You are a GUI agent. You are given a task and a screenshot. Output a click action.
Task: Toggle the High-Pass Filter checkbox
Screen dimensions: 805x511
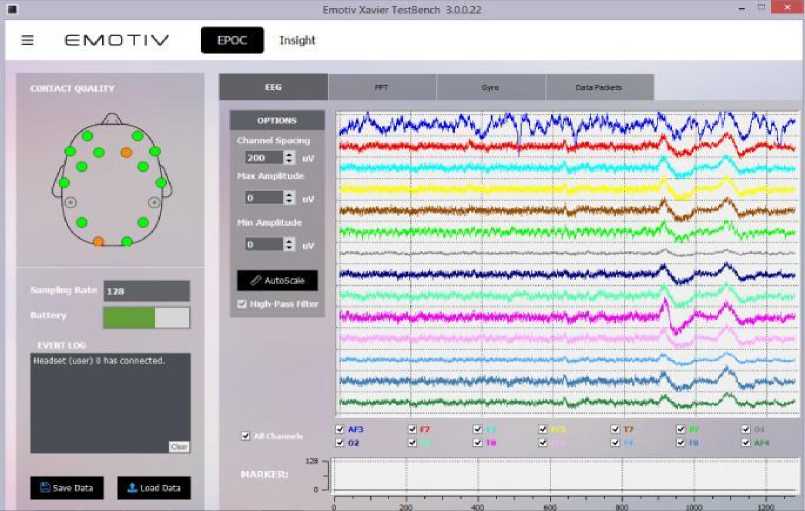pos(242,304)
